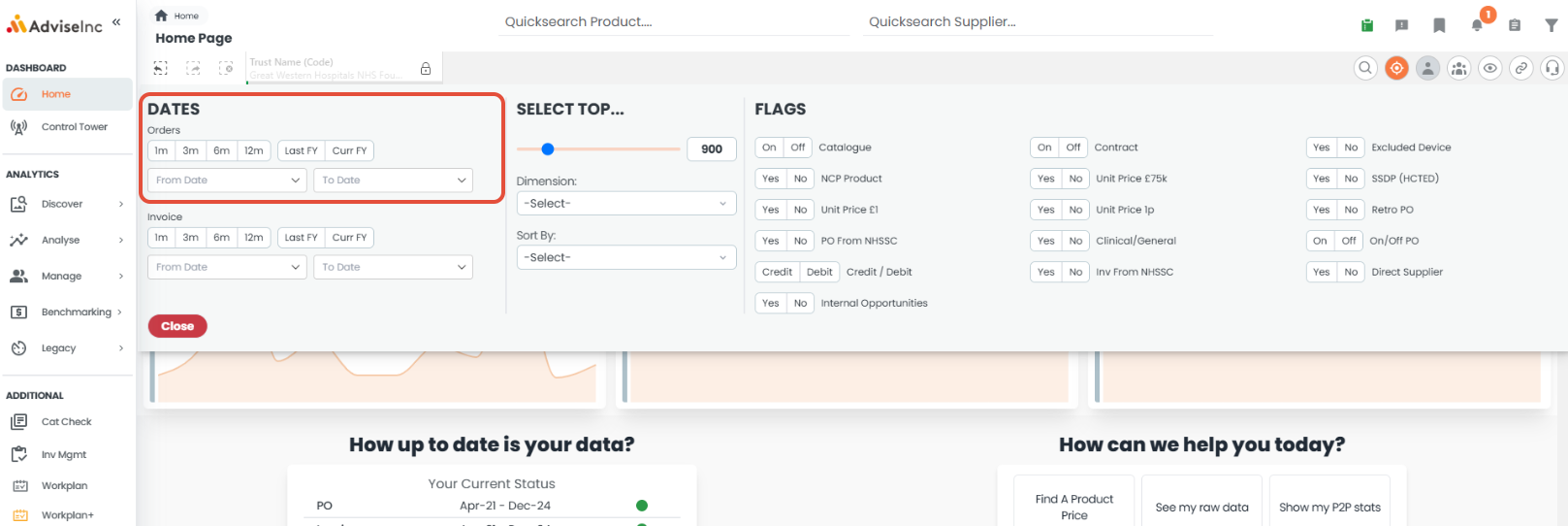Toggle the eye visibility icon
Image resolution: width=1568 pixels, height=526 pixels.
pos(1490,68)
